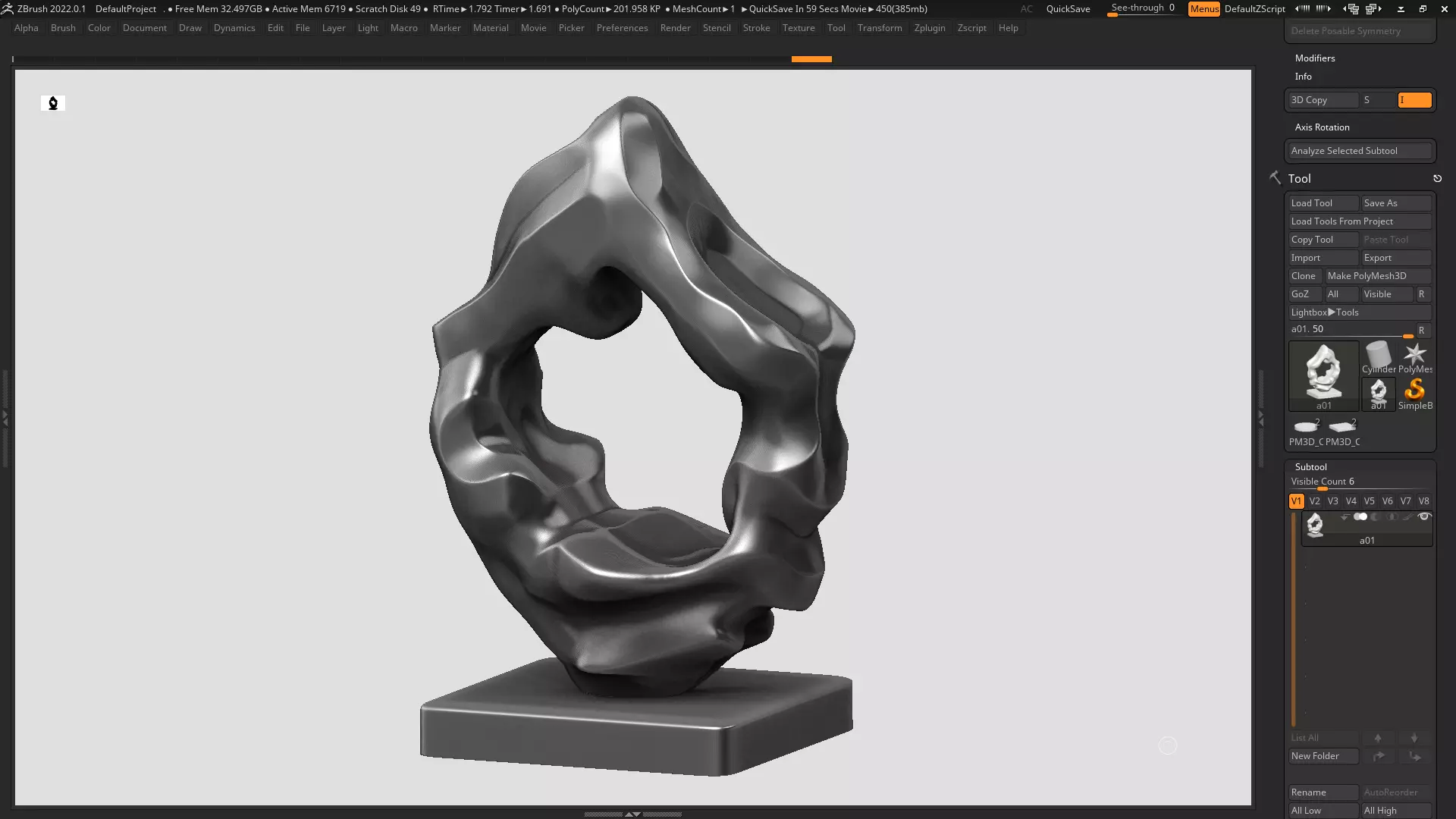Toggle subtool union mode double-circle icon
The image size is (1456, 819).
(x=1360, y=517)
